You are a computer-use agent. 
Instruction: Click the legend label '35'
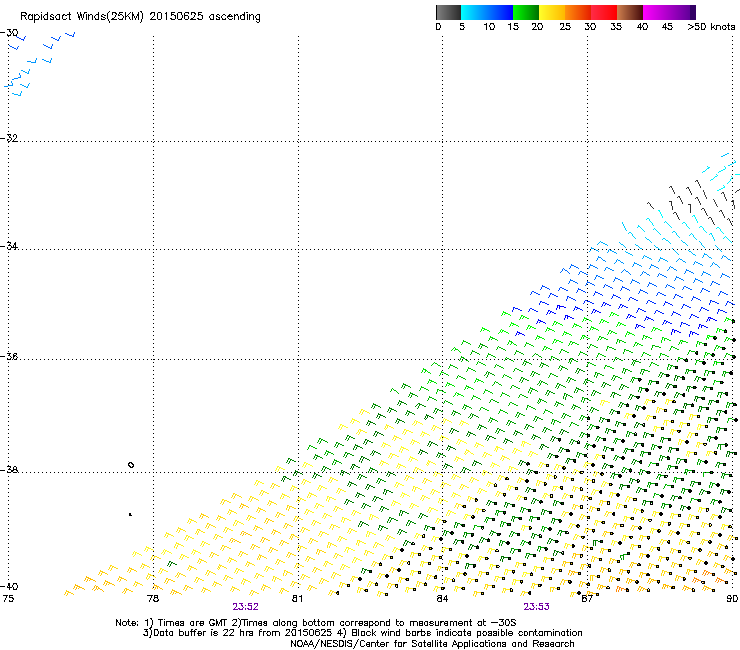pos(616,27)
